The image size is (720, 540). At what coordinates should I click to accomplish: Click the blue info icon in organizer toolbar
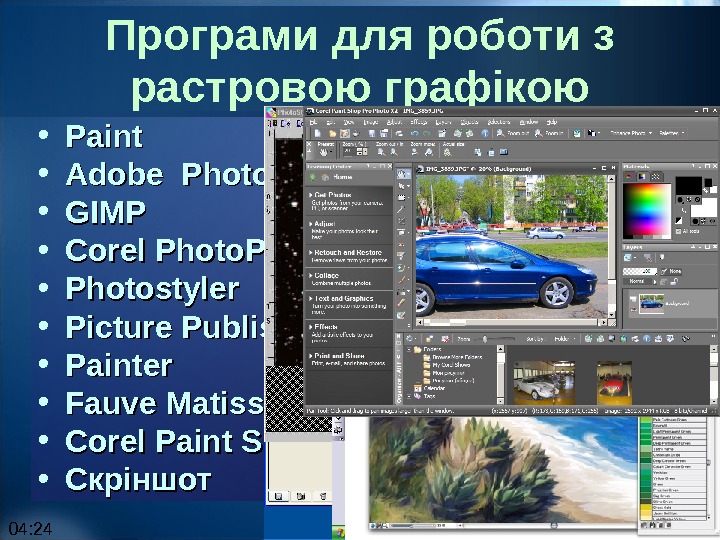click(647, 339)
